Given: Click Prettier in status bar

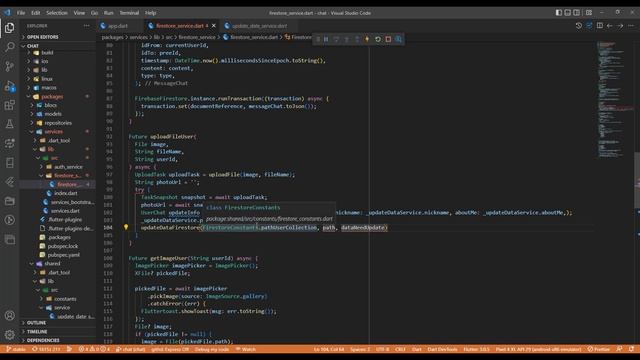Looking at the screenshot, I should 598,349.
